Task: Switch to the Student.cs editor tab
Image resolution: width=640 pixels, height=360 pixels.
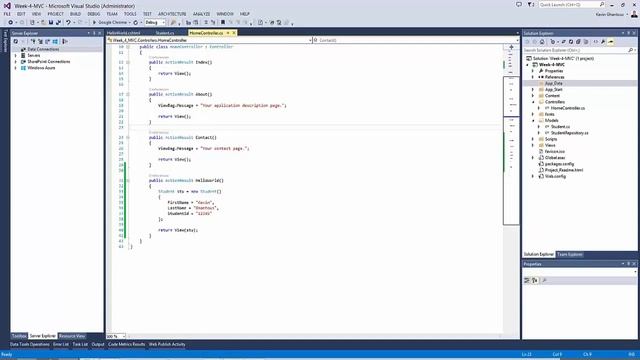Action: pyautogui.click(x=165, y=33)
